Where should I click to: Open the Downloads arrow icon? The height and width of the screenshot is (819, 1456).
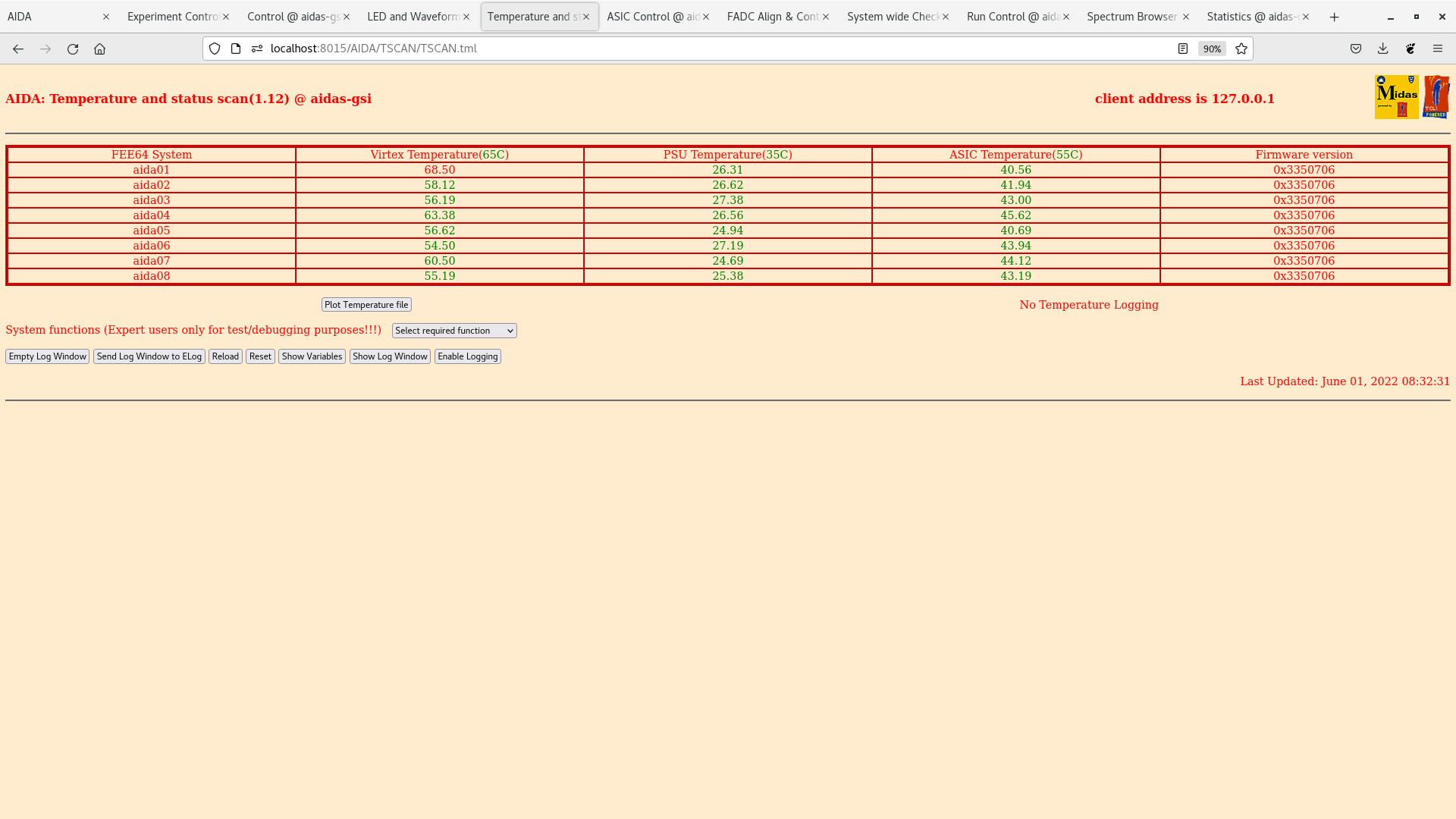coord(1382,49)
